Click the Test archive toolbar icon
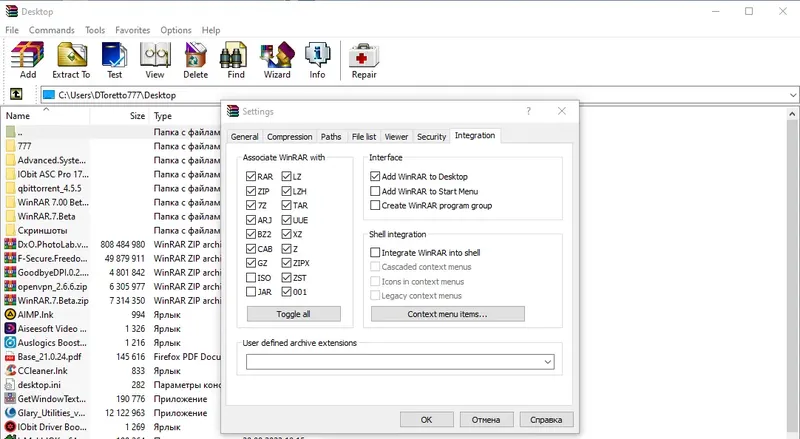Viewport: 800px width, 439px height. click(114, 55)
